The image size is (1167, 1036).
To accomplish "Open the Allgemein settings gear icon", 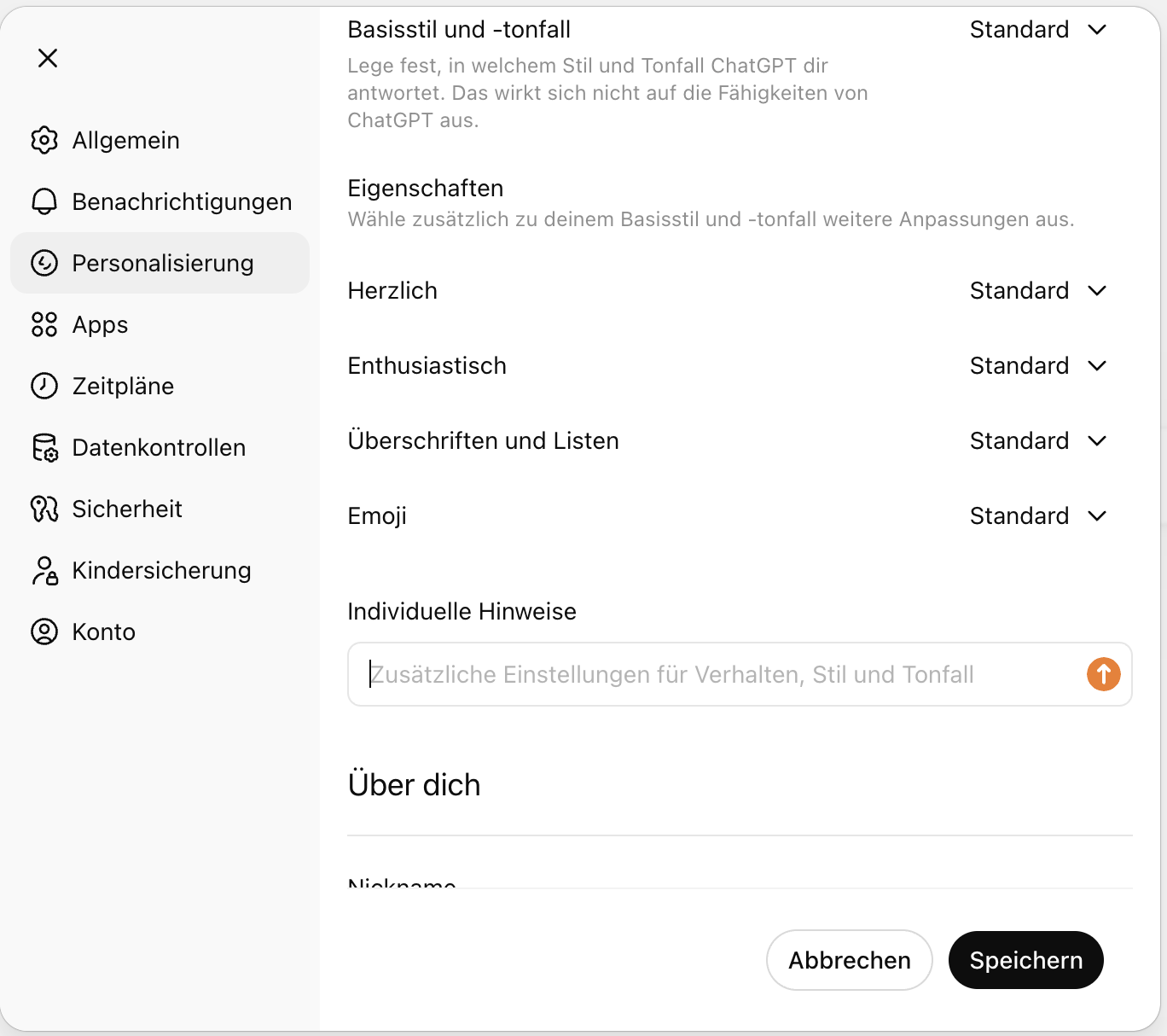I will [44, 140].
